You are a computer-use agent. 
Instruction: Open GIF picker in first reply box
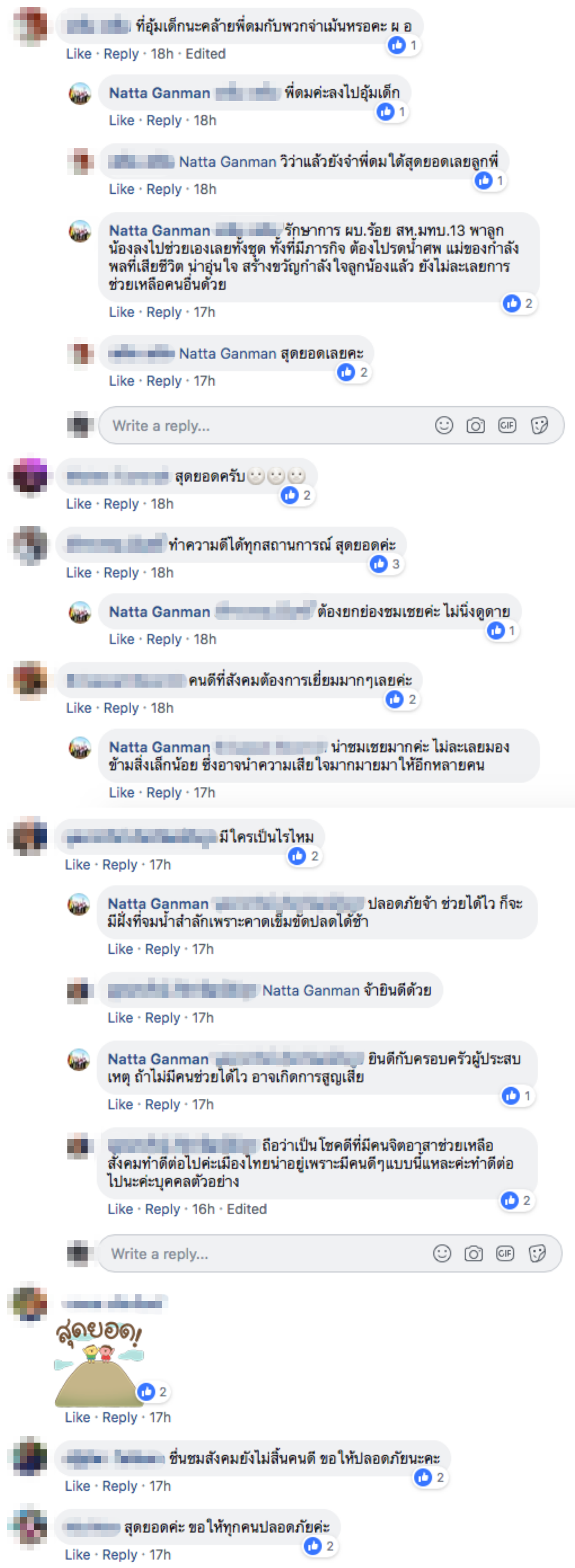click(x=507, y=425)
